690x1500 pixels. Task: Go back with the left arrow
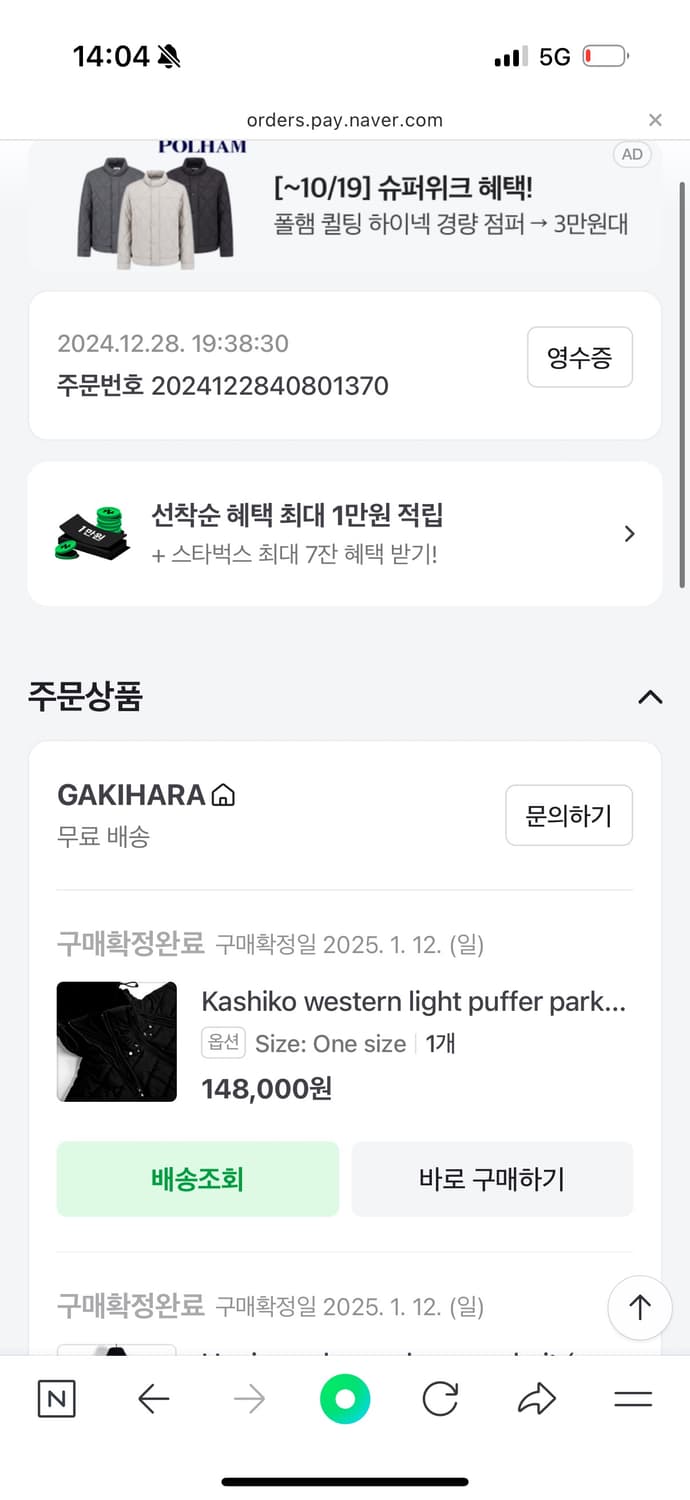click(153, 1400)
